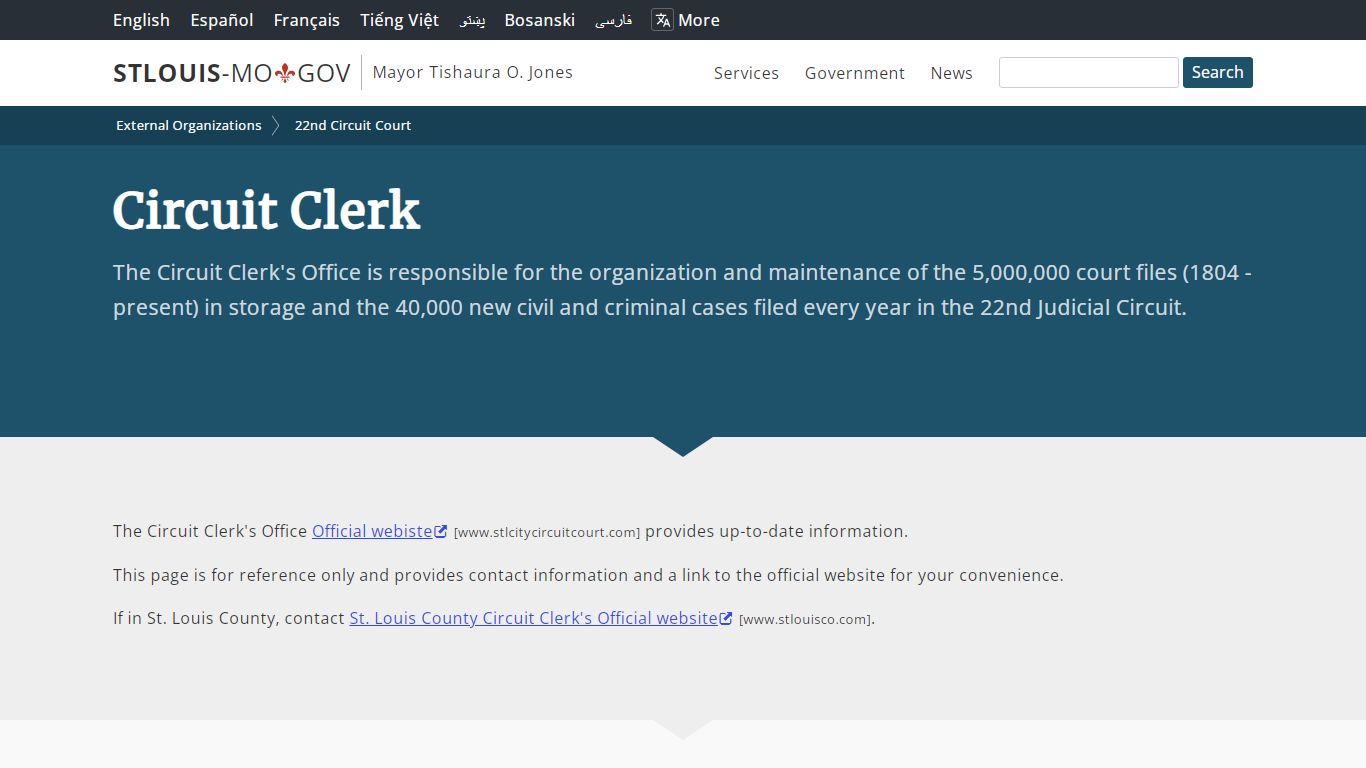Open the Government menu
Image resolution: width=1366 pixels, height=768 pixels.
coord(855,73)
